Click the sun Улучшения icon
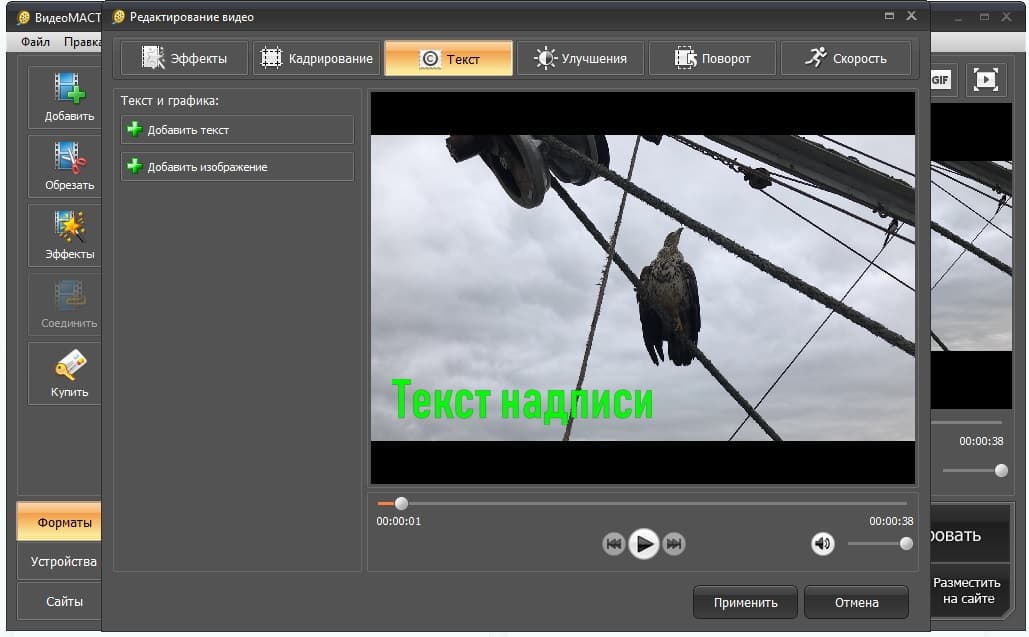1029x637 pixels. [x=545, y=58]
